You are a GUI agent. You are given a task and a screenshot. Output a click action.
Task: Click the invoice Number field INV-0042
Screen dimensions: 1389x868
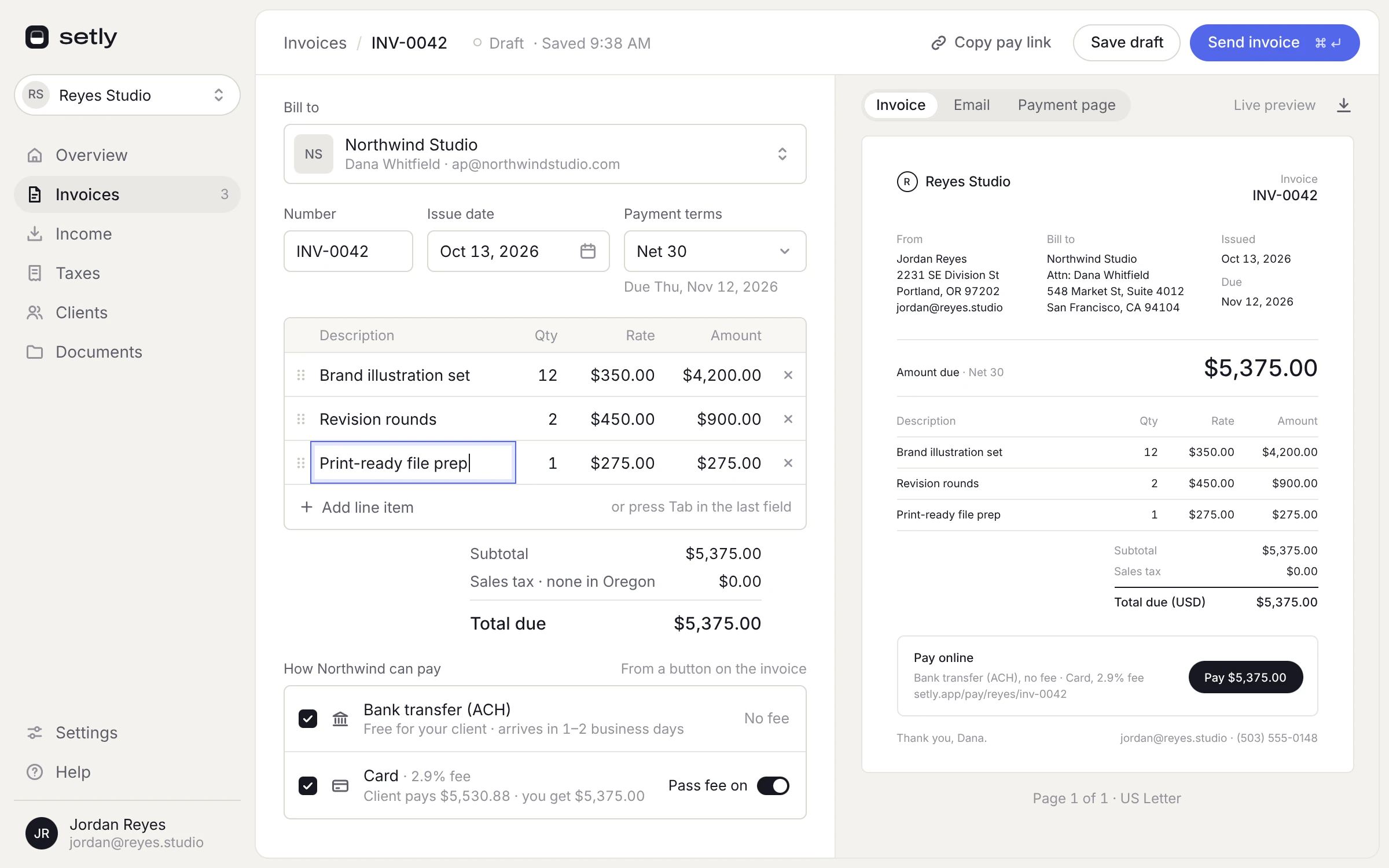click(x=348, y=251)
